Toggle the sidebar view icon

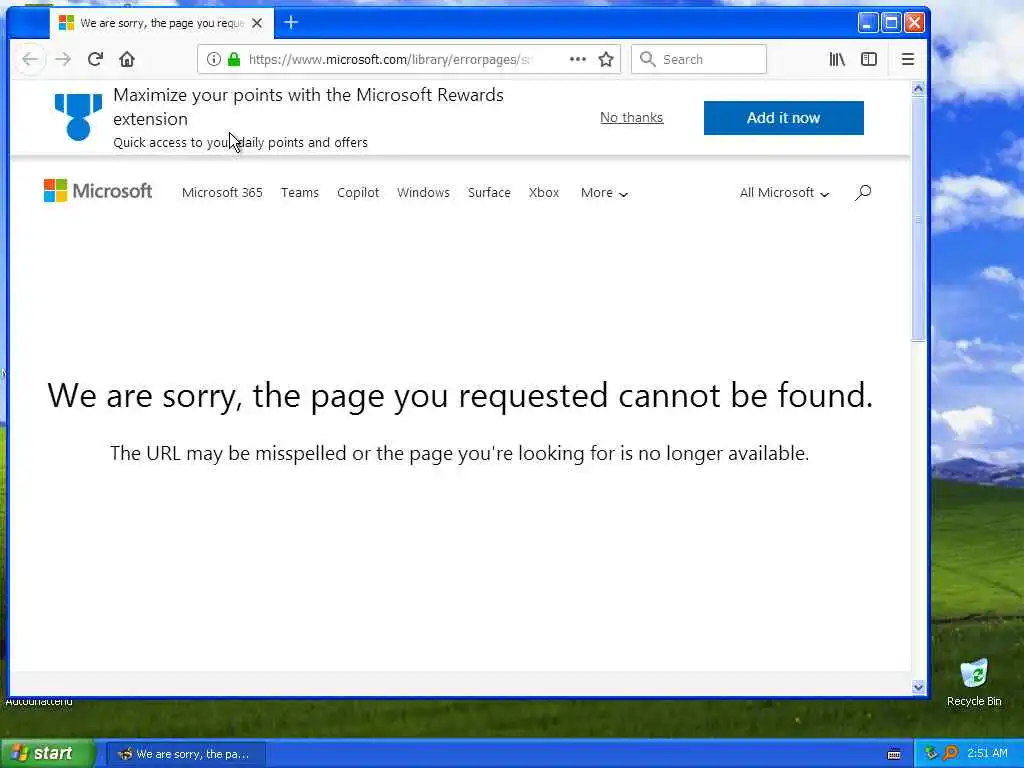(x=869, y=59)
